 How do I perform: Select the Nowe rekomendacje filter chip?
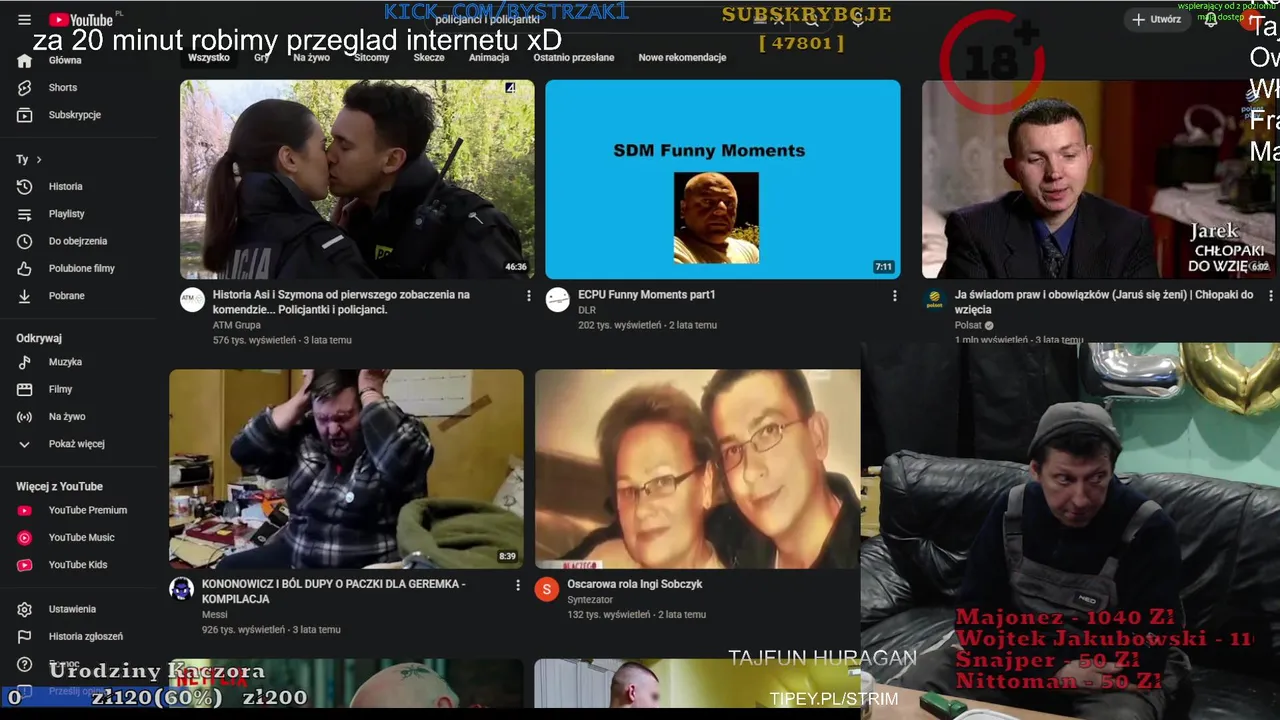[682, 58]
